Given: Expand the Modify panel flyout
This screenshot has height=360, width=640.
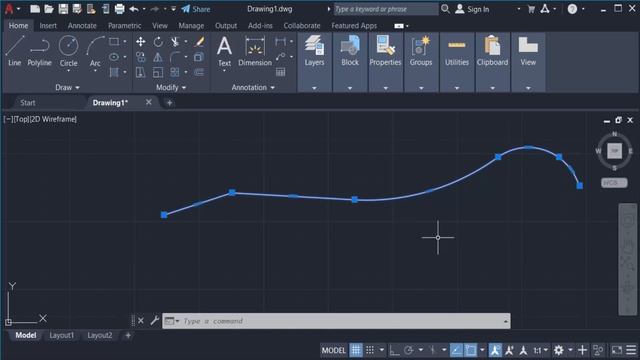Looking at the screenshot, I should (171, 87).
